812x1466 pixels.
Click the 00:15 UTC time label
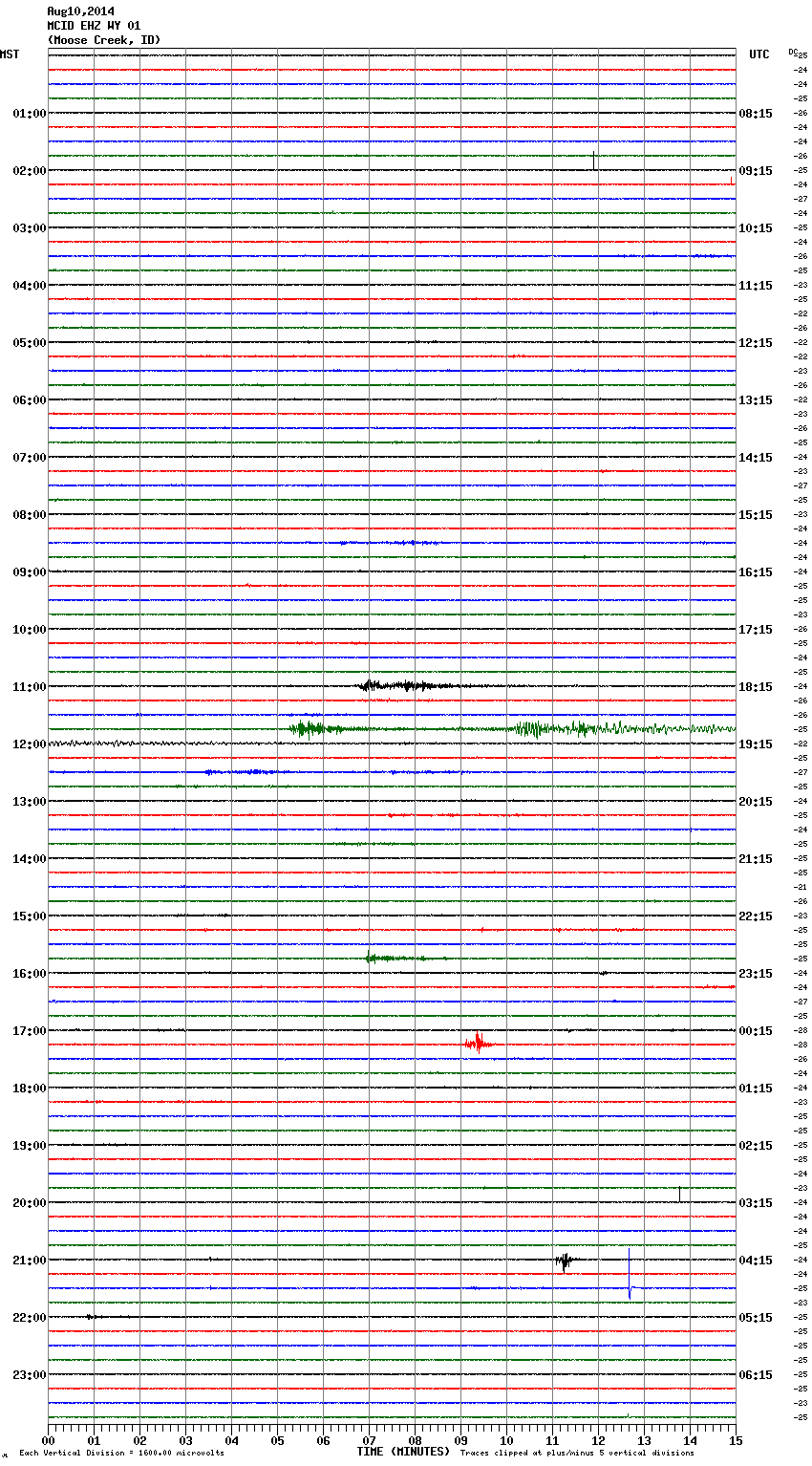coord(756,1031)
